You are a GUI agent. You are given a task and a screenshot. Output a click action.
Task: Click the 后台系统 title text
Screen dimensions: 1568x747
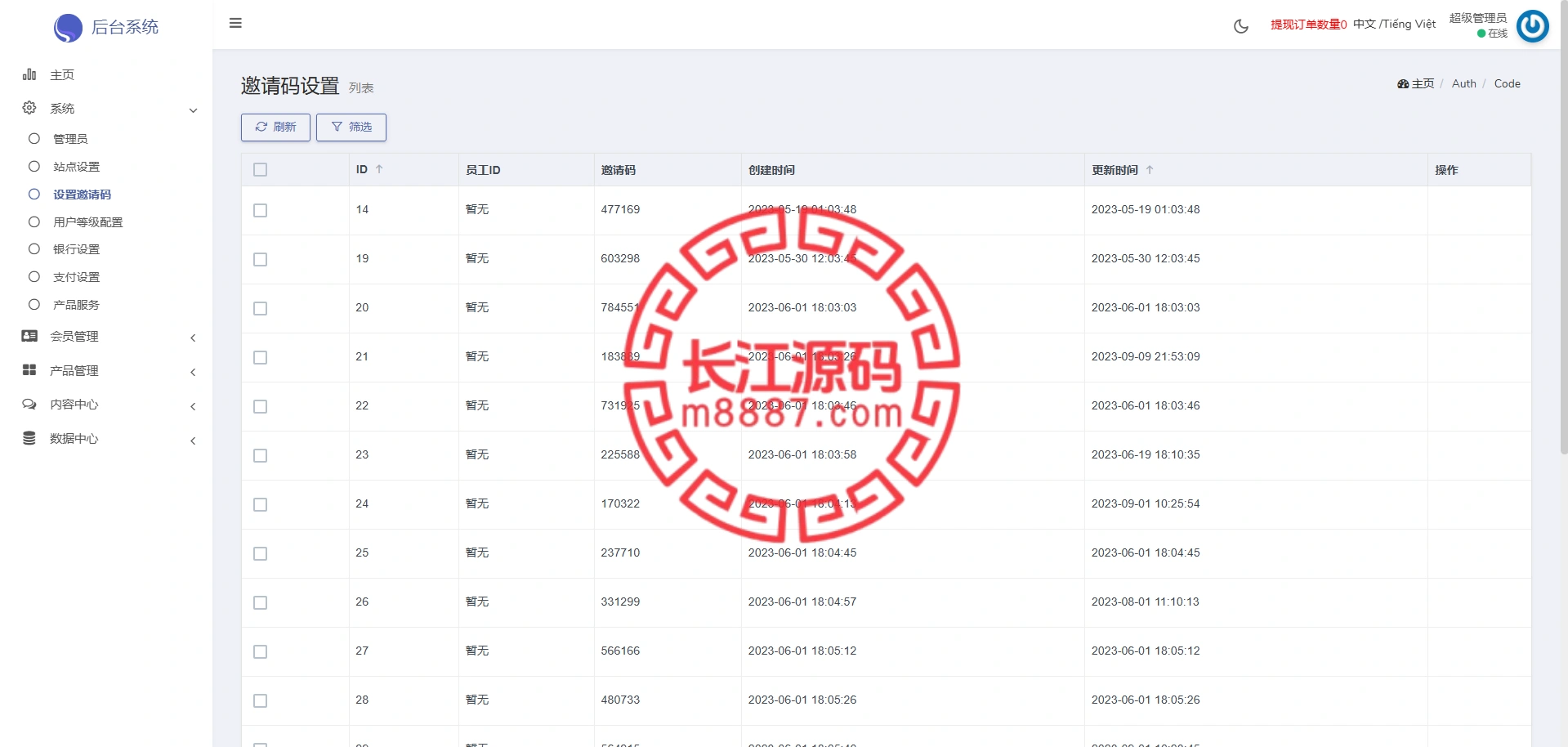point(125,27)
